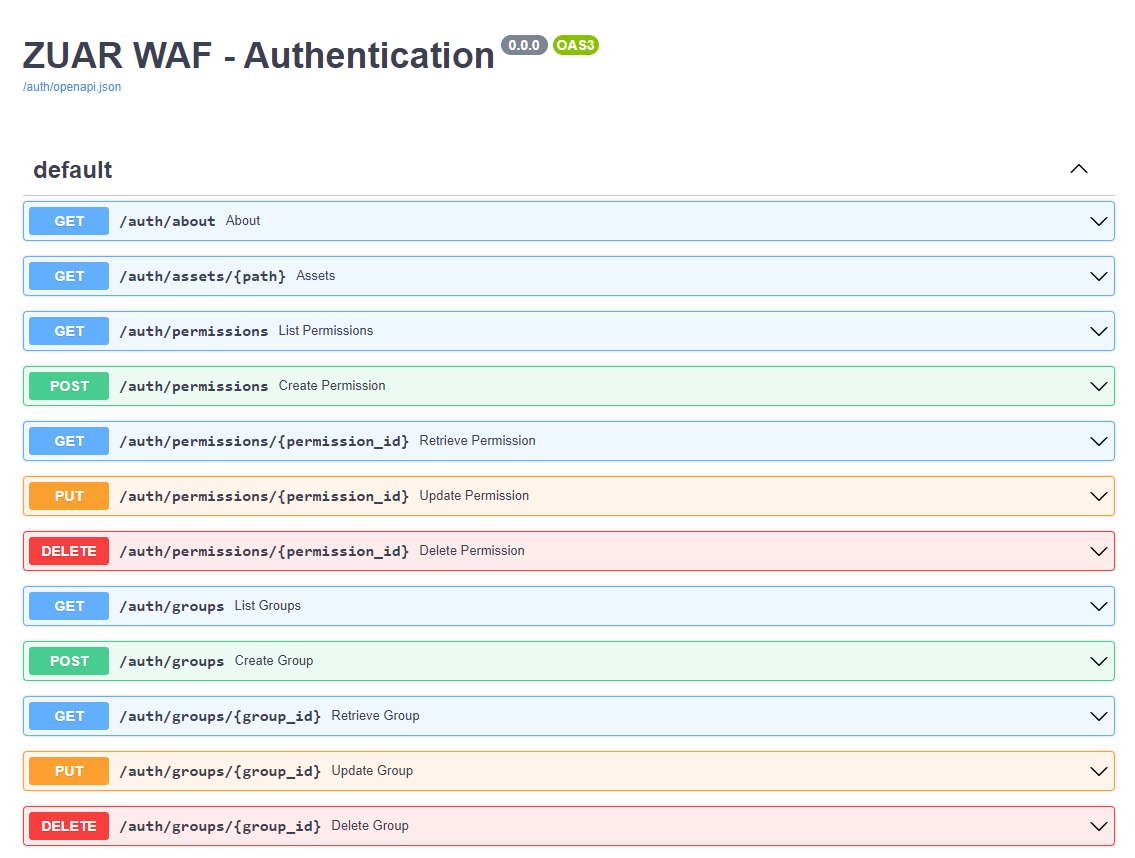
Task: Click the 'About' summary text
Action: point(242,221)
